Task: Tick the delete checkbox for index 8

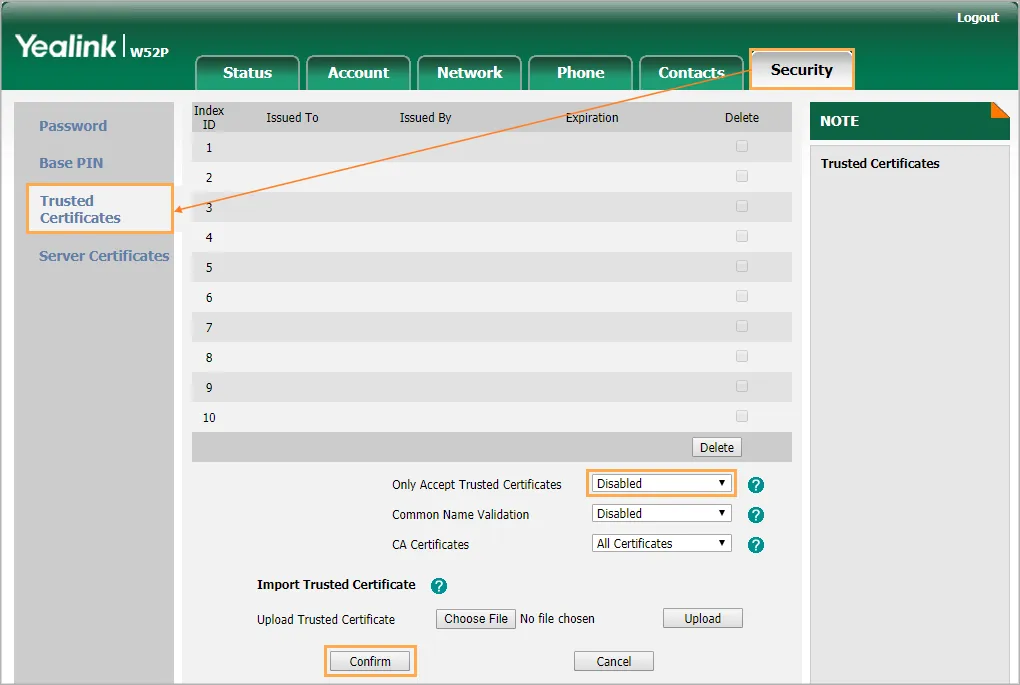Action: click(742, 356)
